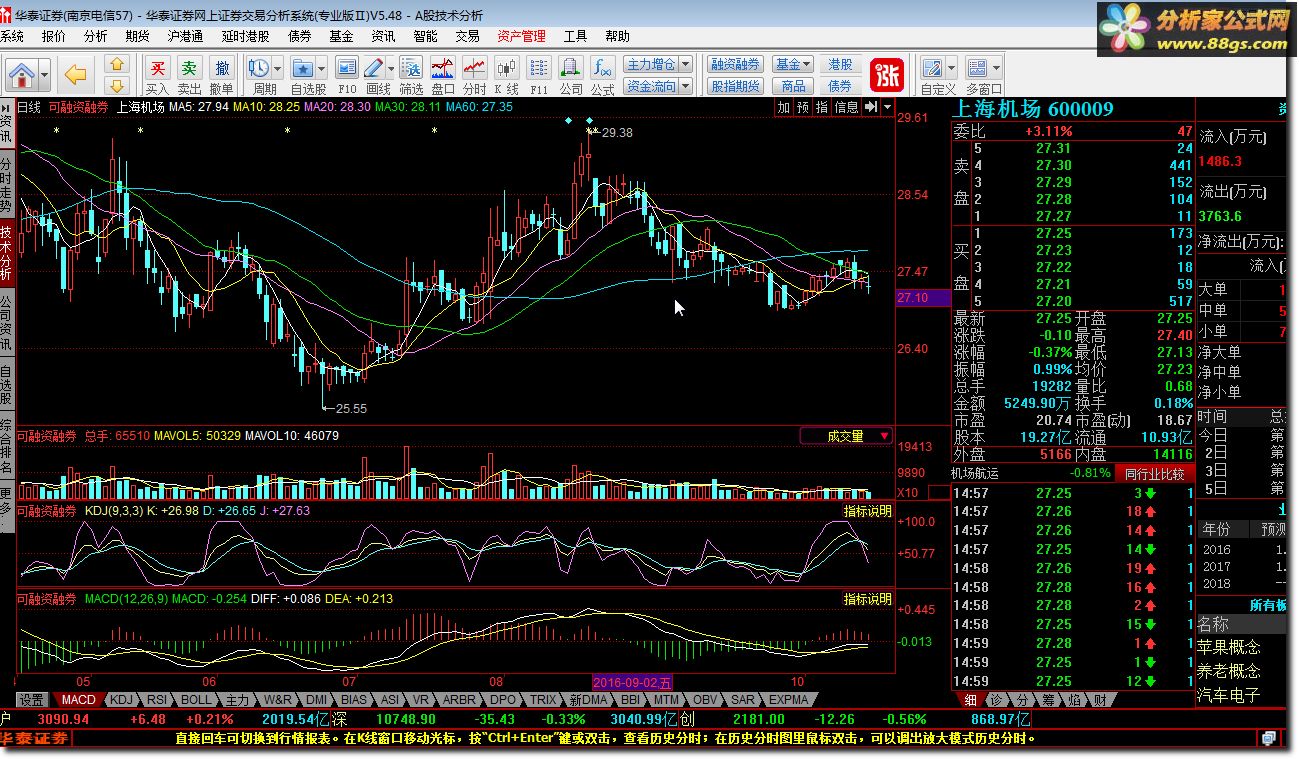Switch to the KDJ indicator tab
The width and height of the screenshot is (1299, 759).
point(121,700)
